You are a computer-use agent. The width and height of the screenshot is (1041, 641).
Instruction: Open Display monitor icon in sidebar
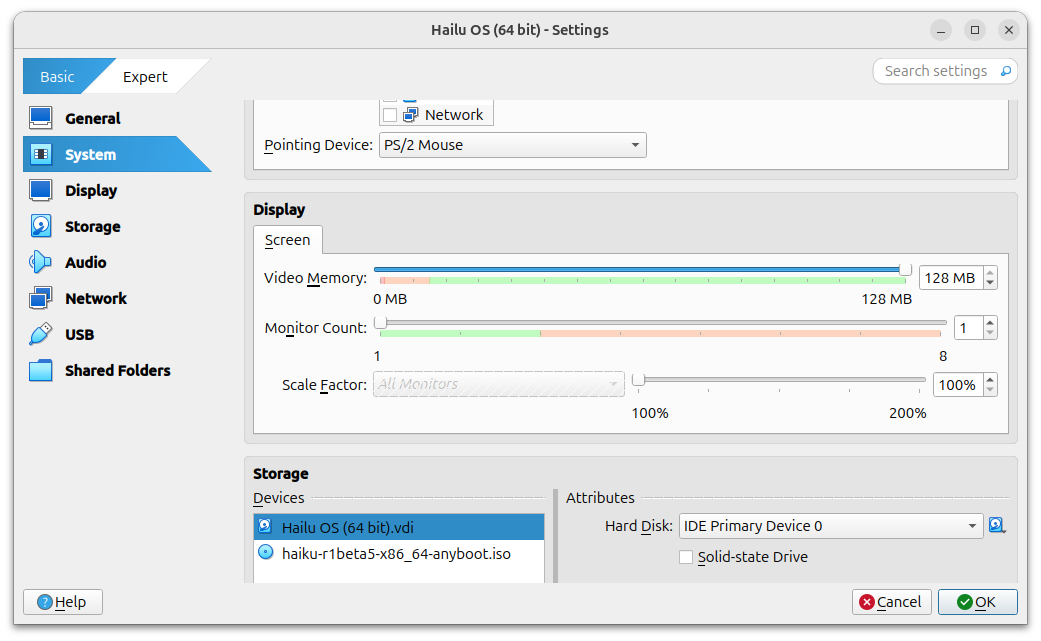coord(40,190)
